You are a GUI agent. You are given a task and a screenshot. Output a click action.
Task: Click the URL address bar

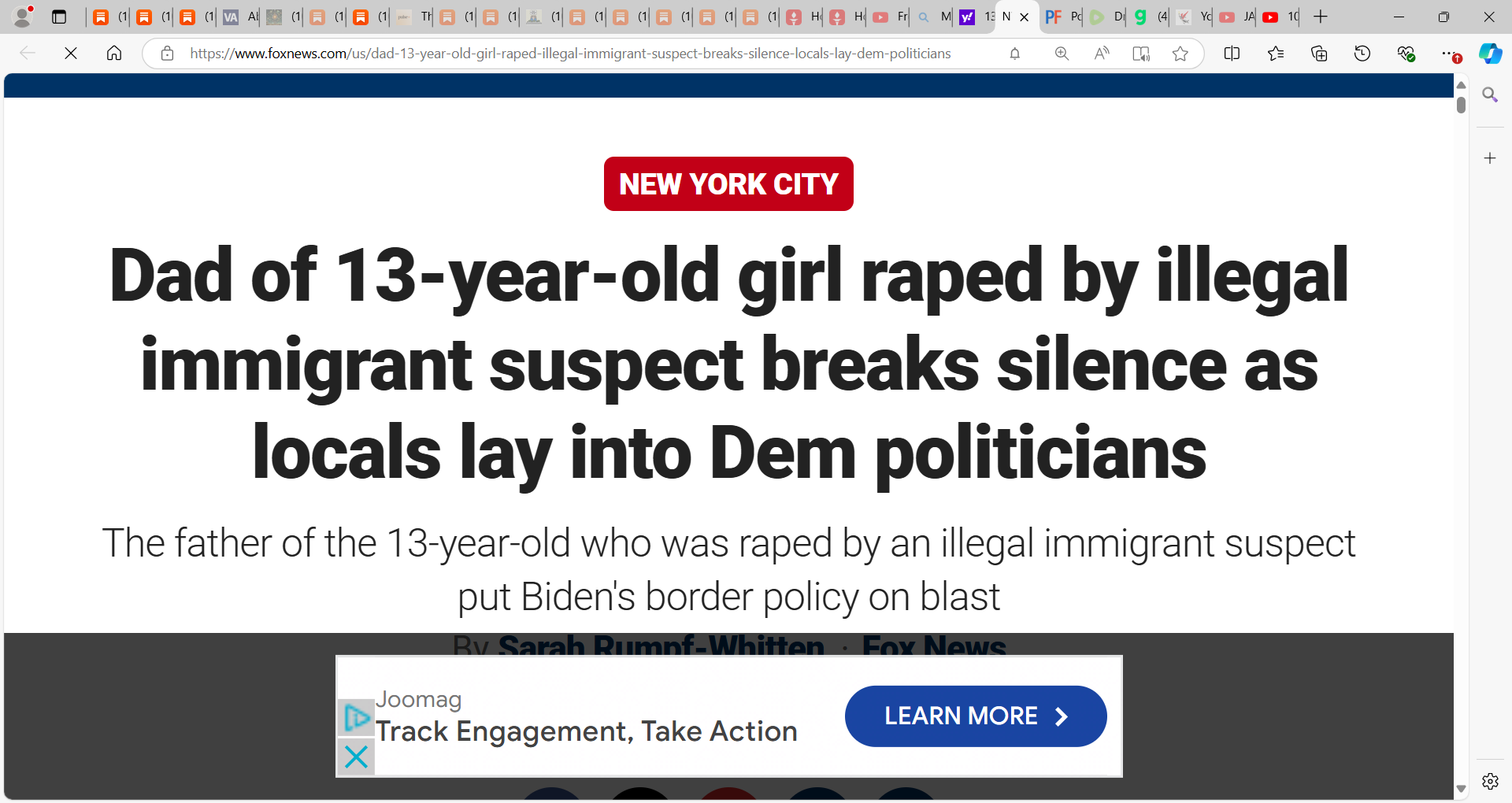[570, 54]
